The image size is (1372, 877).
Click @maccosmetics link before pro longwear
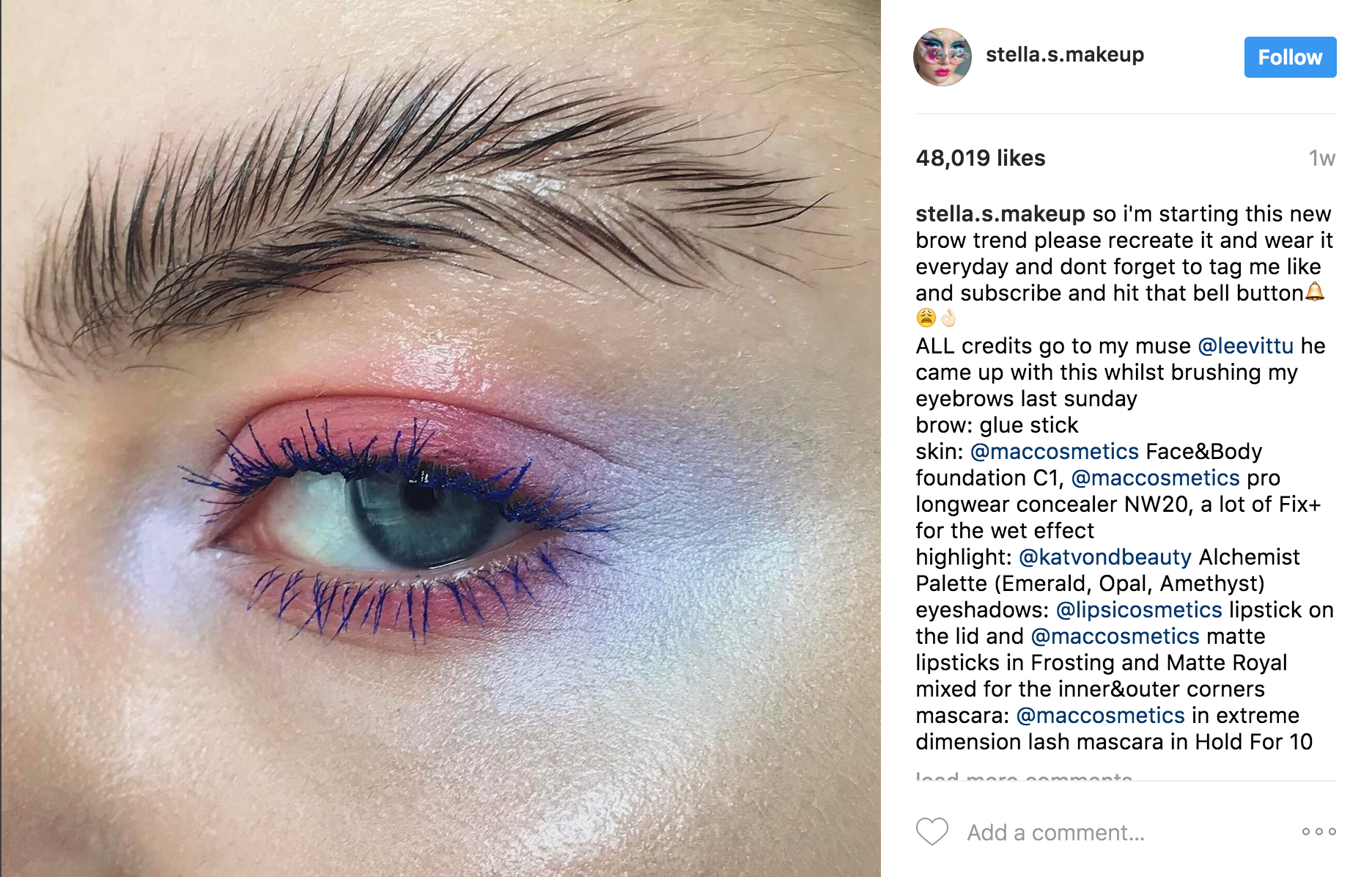[x=1155, y=477]
